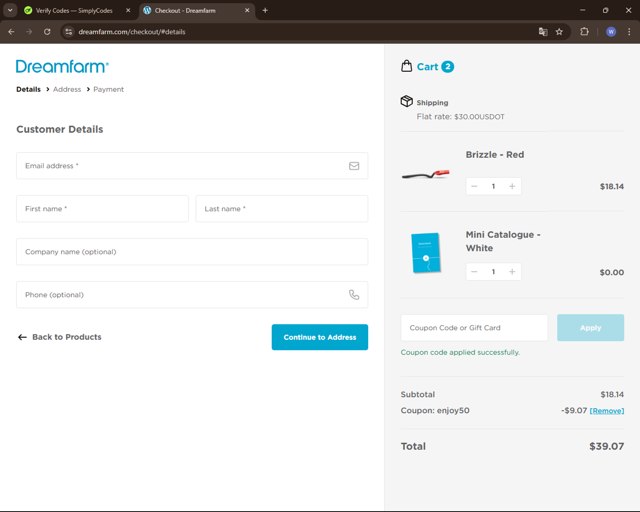Click the Dreamfarm logo
The width and height of the screenshot is (640, 512).
click(x=62, y=66)
